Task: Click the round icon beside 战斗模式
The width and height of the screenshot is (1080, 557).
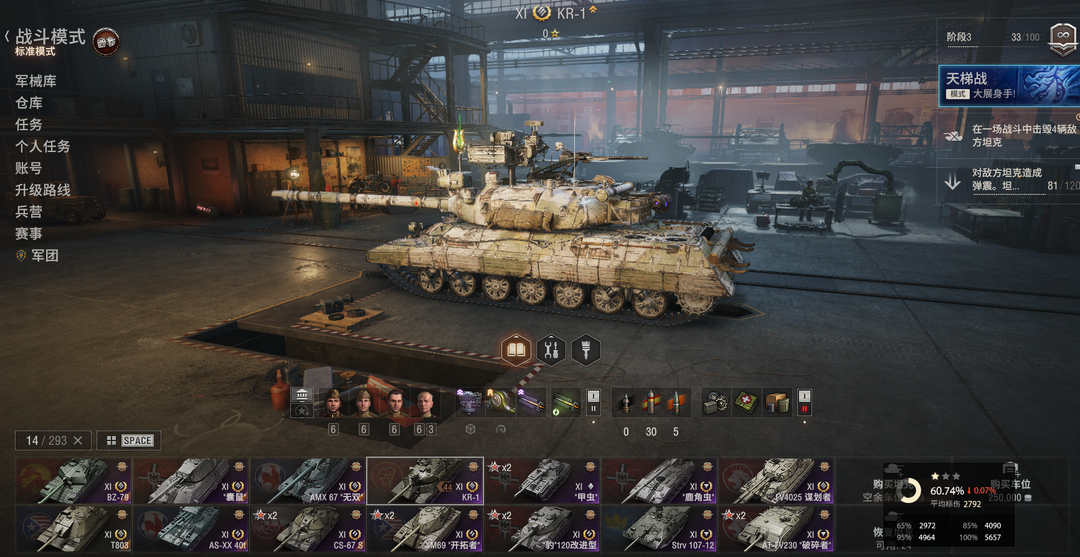Action: tap(105, 42)
